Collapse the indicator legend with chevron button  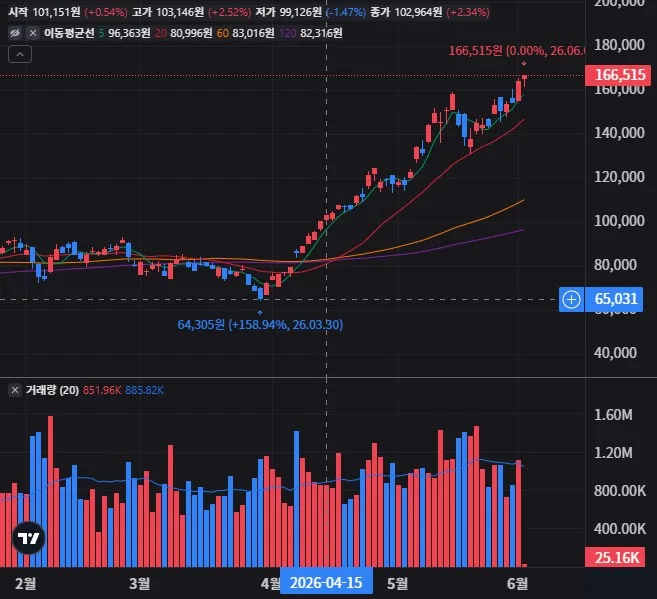[x=20, y=54]
